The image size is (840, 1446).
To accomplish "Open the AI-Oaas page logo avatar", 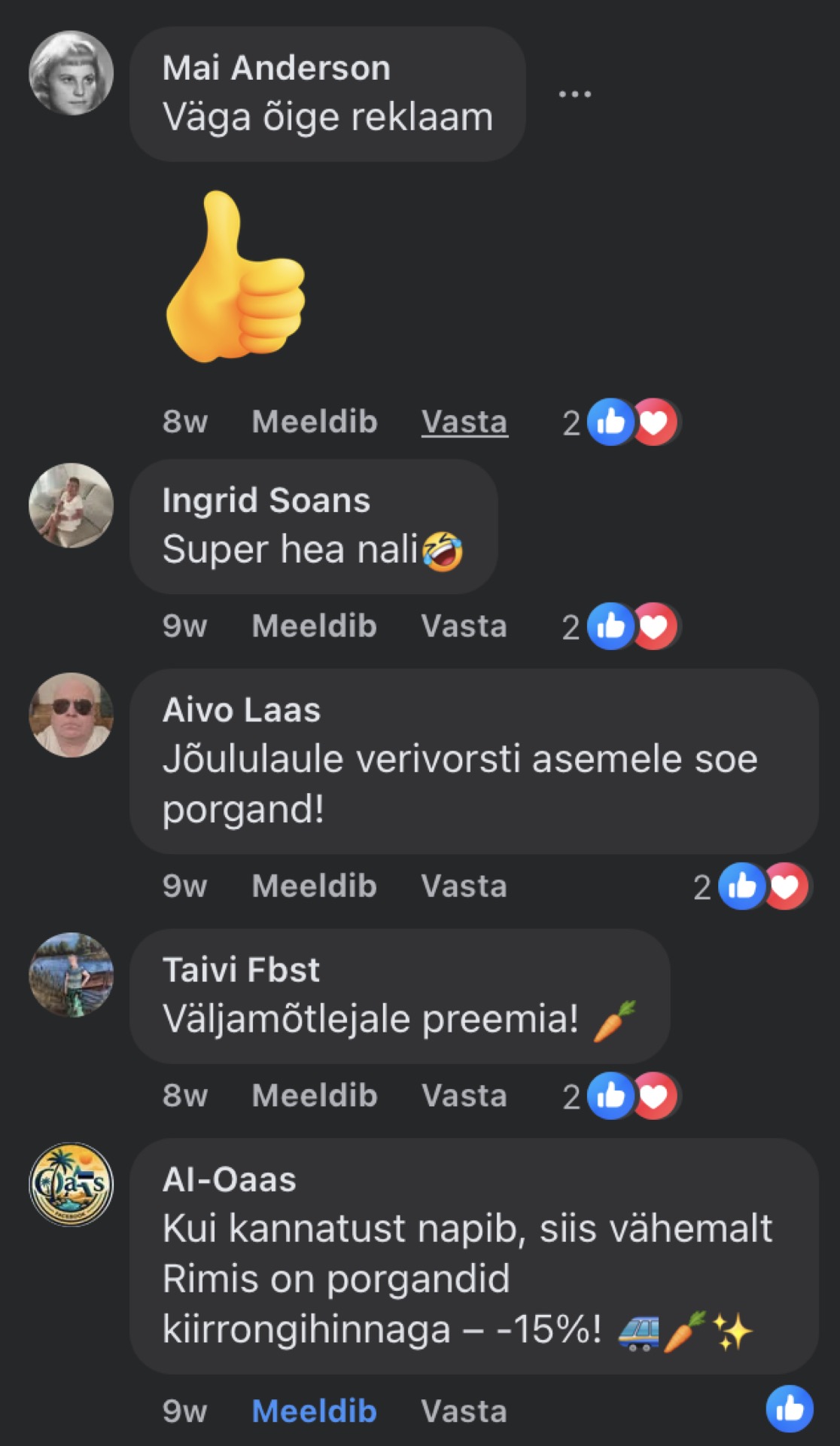I will coord(71,1184).
